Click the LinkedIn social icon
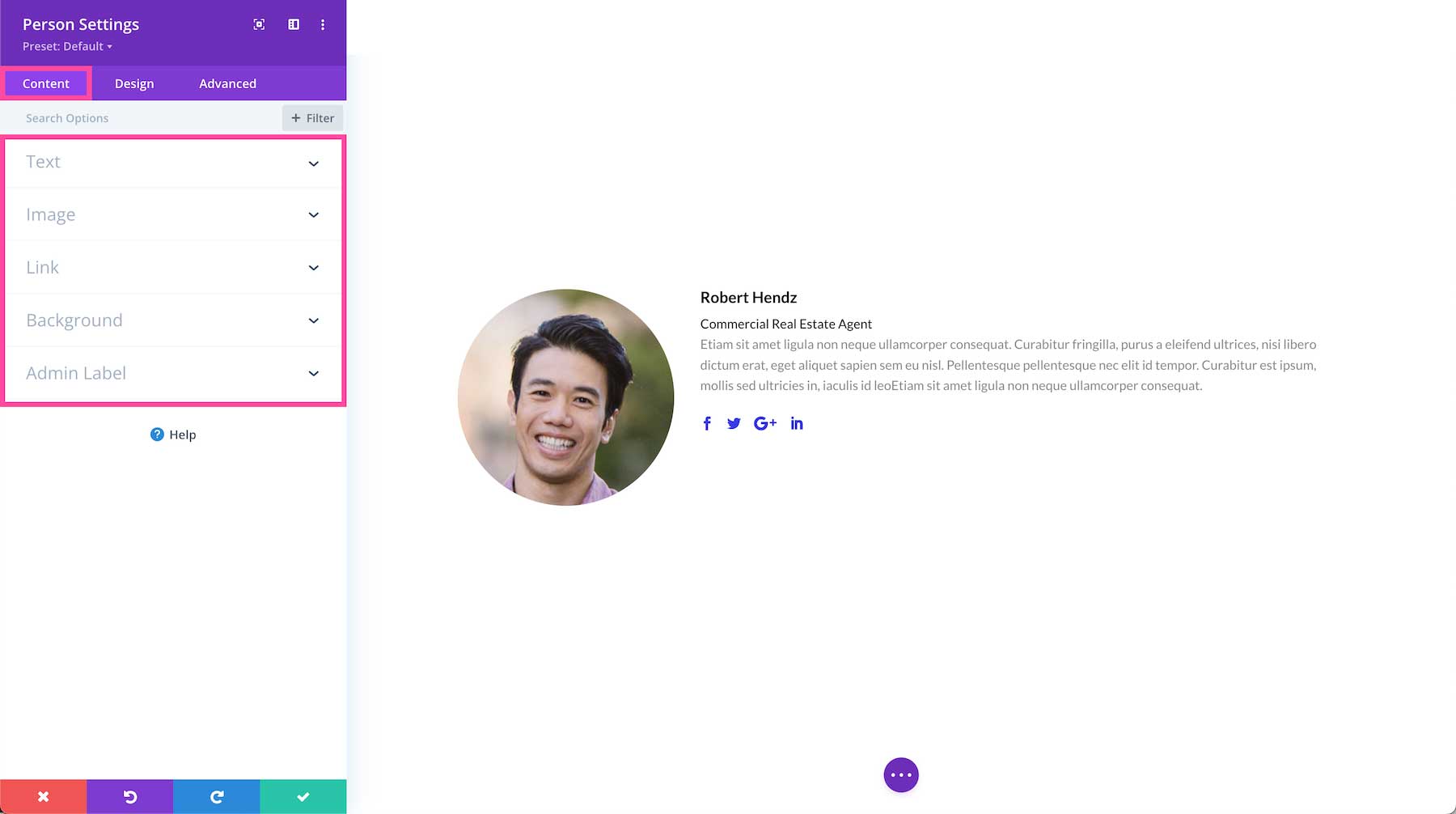Image resolution: width=1456 pixels, height=814 pixels. pos(797,422)
